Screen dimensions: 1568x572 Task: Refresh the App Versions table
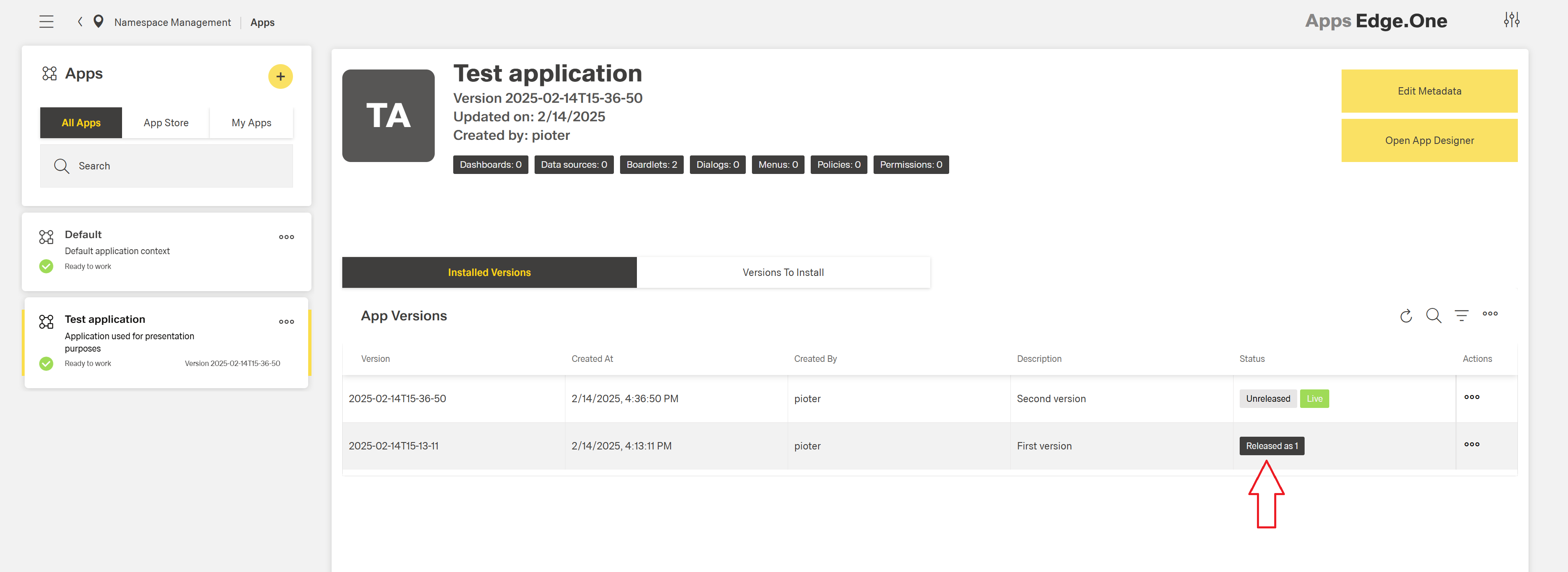[1405, 315]
